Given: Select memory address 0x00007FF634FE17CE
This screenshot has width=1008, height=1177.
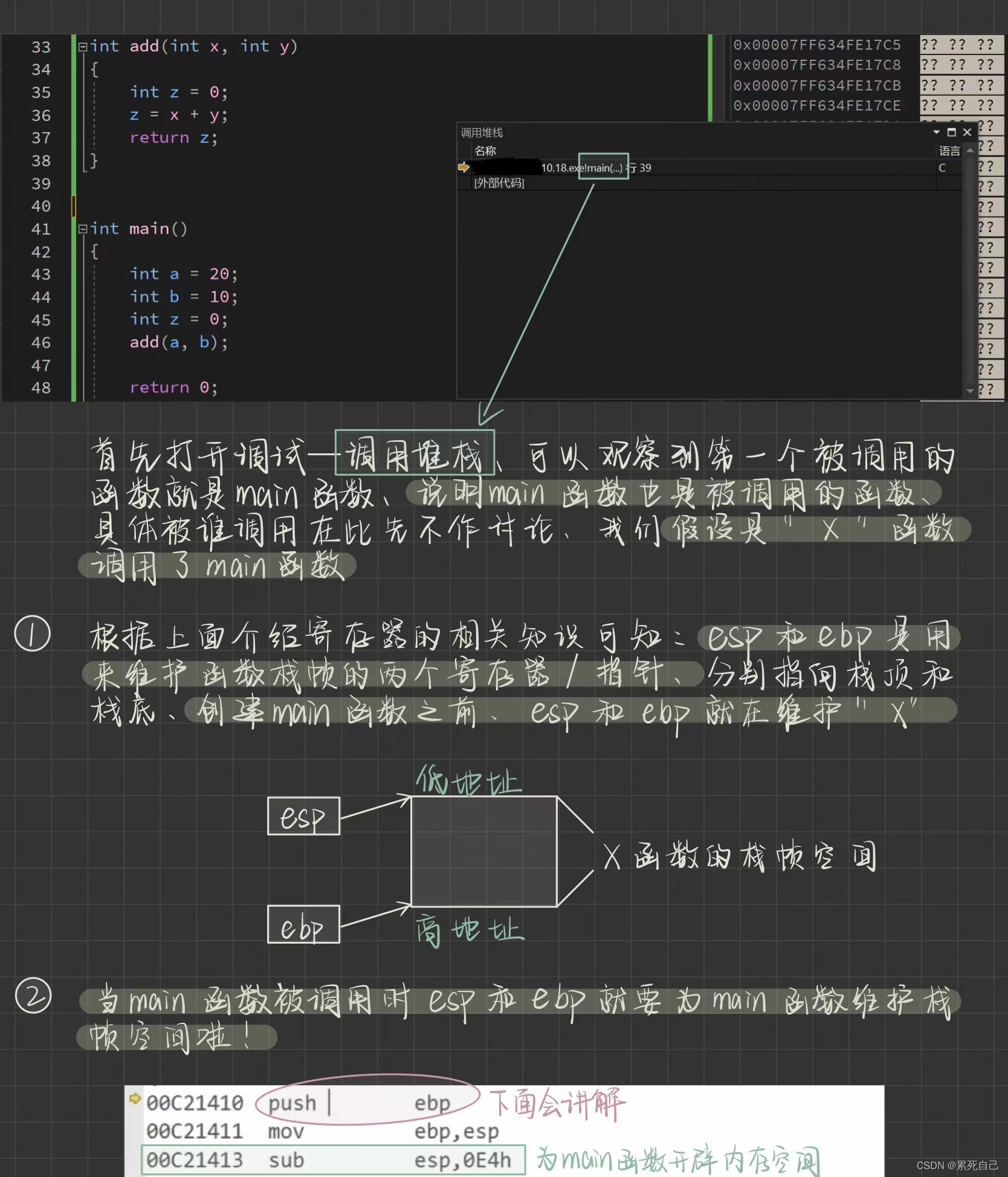Looking at the screenshot, I should (816, 106).
